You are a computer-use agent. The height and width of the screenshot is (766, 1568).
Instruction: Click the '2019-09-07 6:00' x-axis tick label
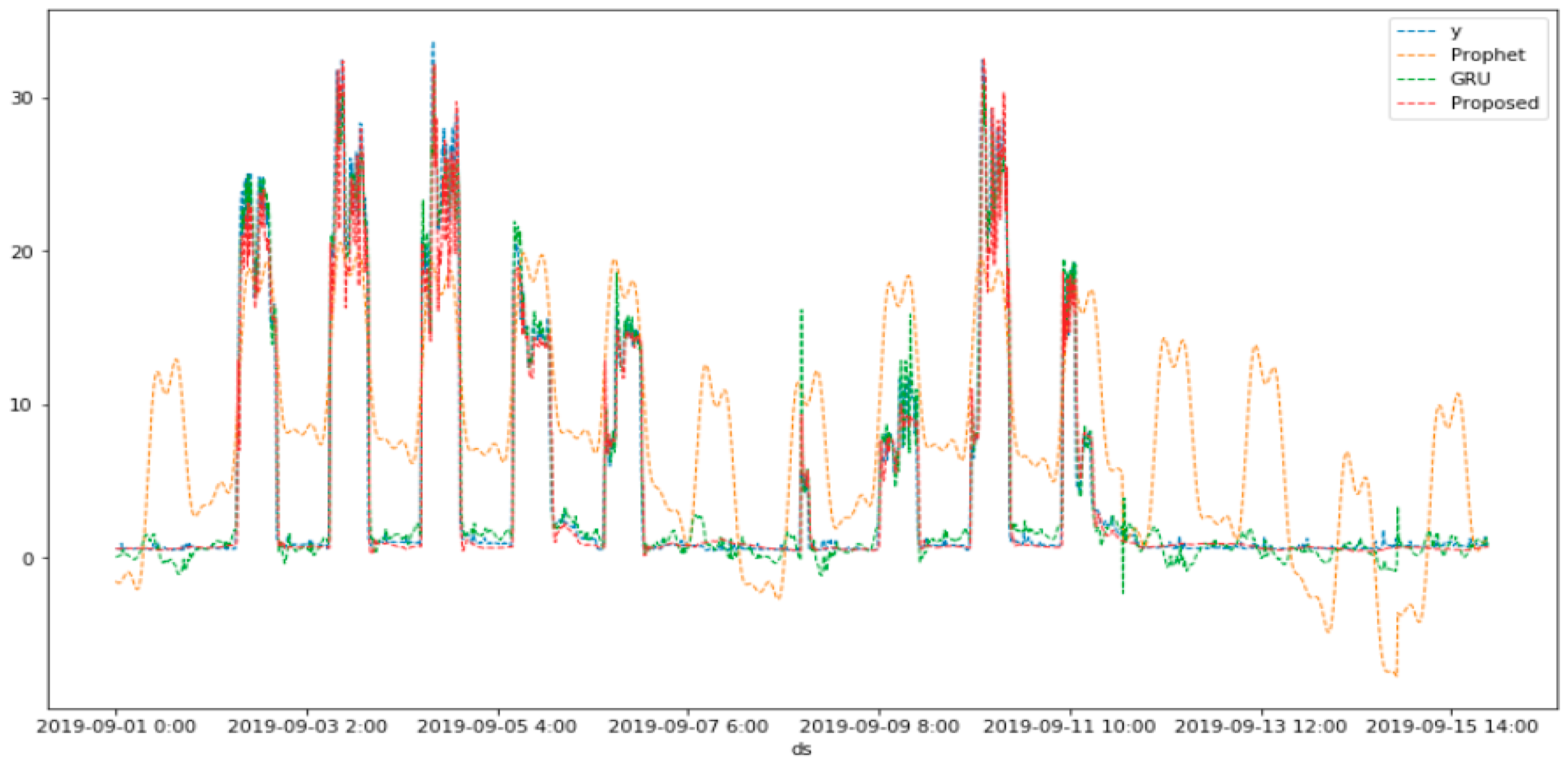click(688, 726)
